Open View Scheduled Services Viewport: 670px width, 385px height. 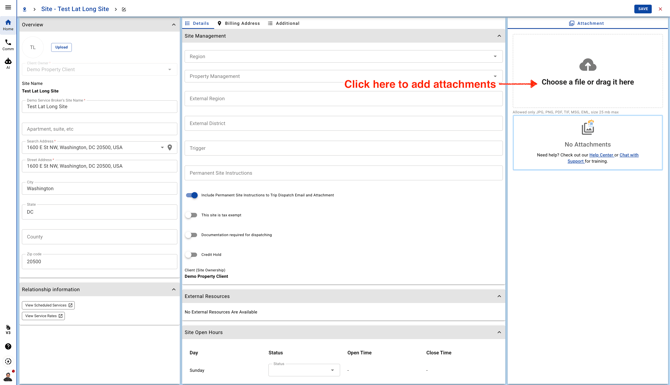[48, 305]
